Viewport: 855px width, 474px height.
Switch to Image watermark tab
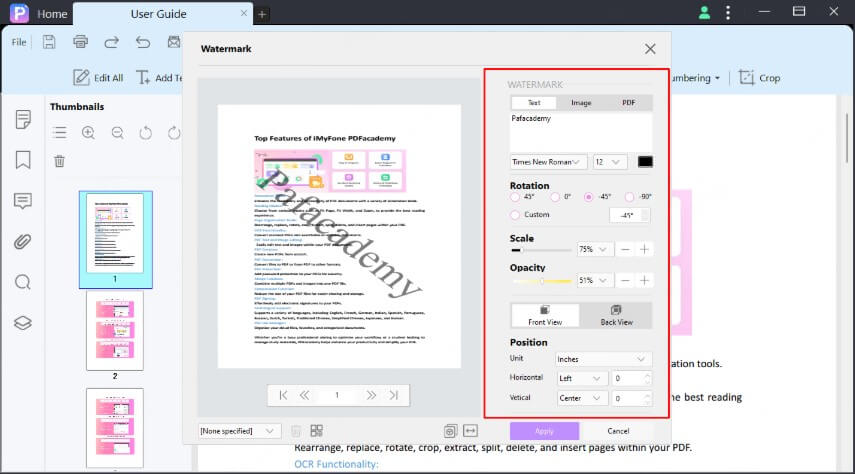[581, 103]
